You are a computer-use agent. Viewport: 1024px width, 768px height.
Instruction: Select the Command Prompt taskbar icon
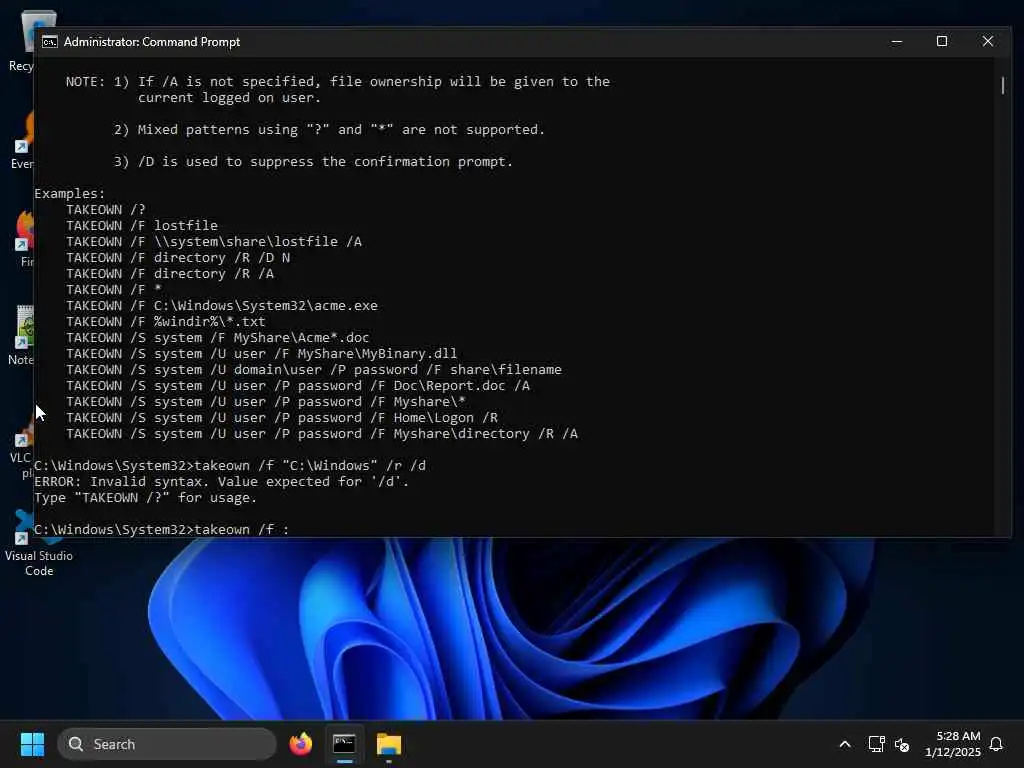[344, 744]
